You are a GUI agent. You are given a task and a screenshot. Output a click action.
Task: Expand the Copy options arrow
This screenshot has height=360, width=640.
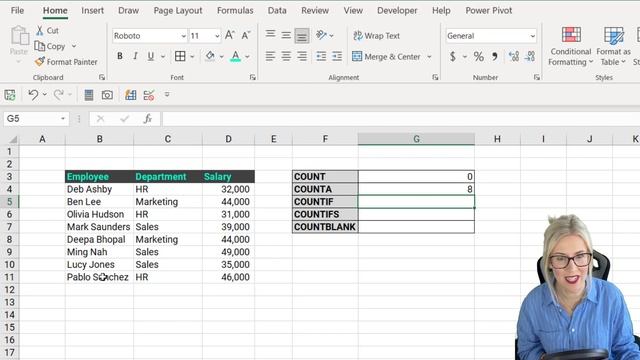coord(74,46)
